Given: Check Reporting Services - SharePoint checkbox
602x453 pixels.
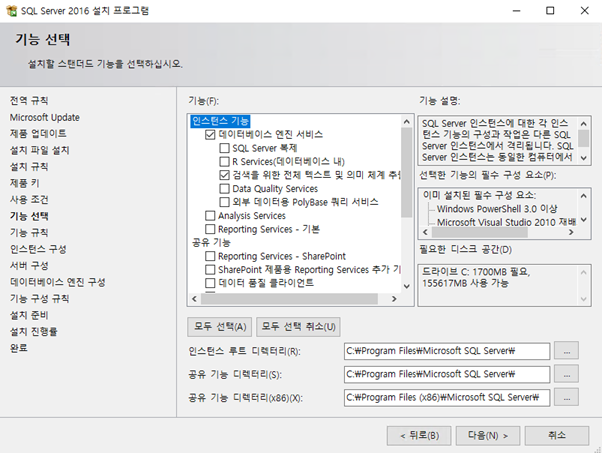Looking at the screenshot, I should point(210,256).
